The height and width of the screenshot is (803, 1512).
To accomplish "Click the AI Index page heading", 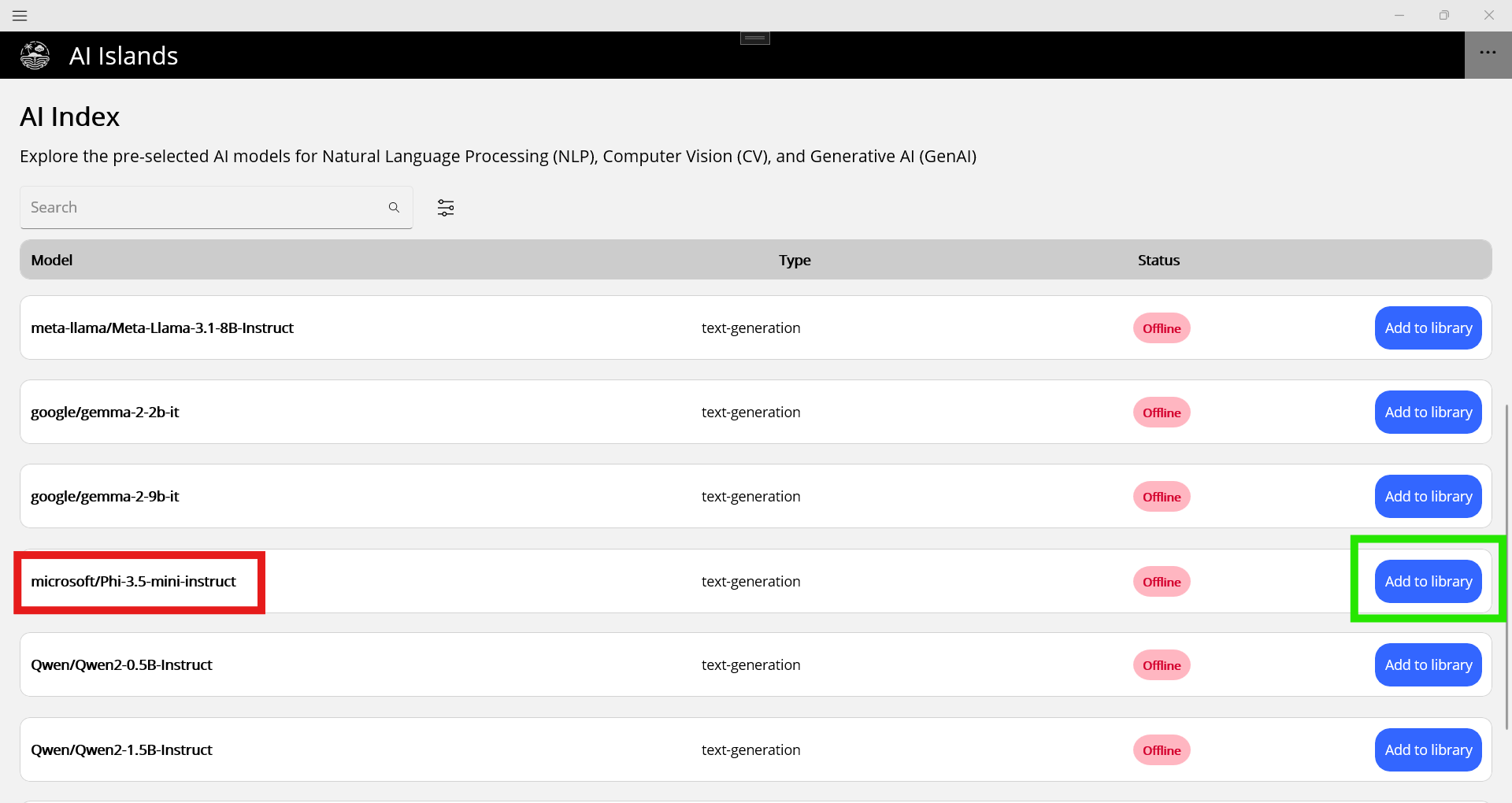I will tap(70, 117).
